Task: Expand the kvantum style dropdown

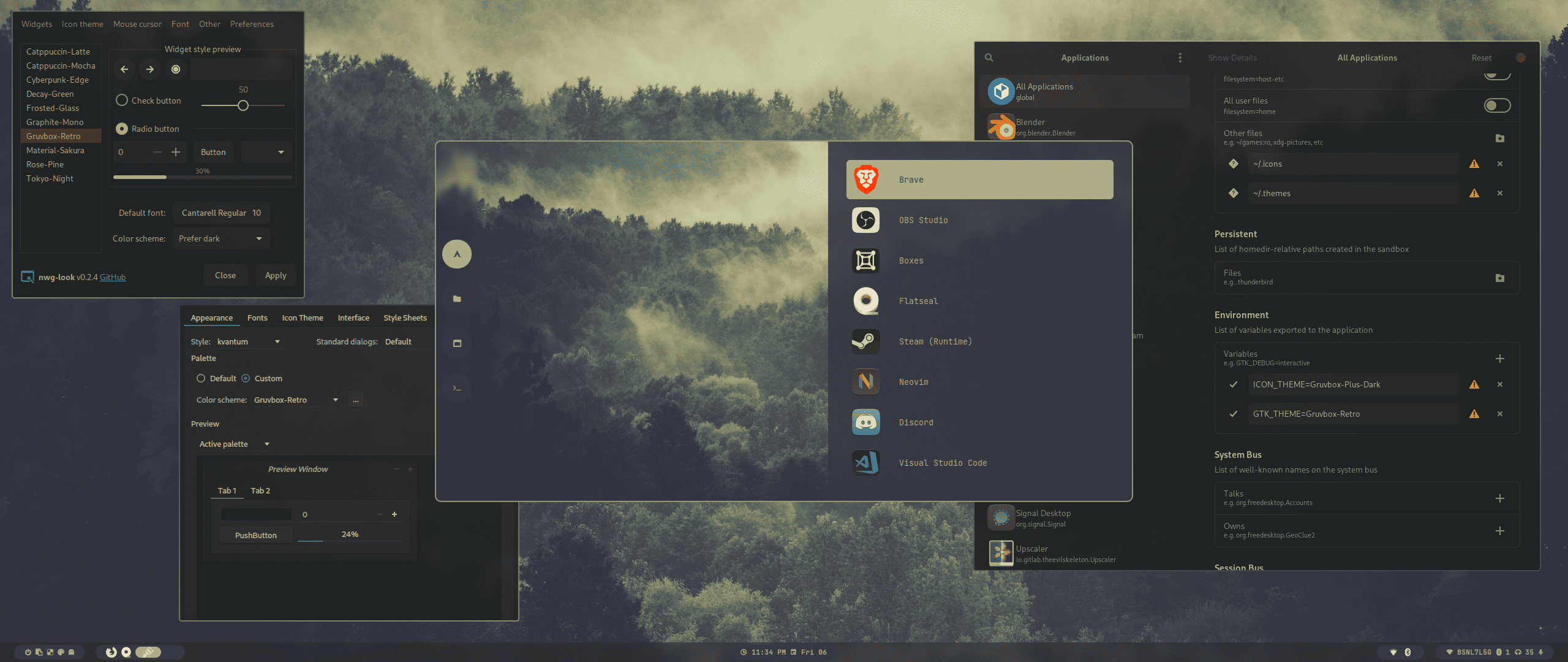Action: pos(248,341)
